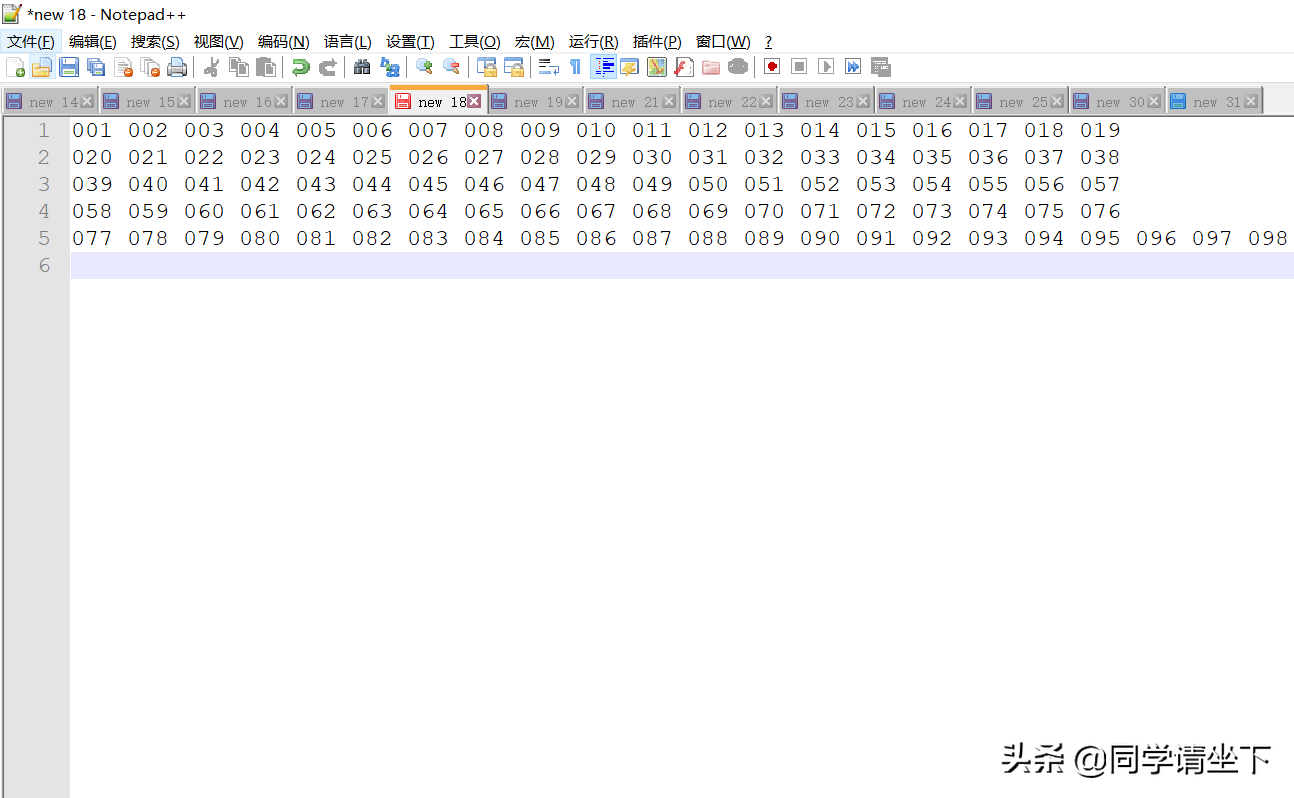Show the Function List panel
The height and width of the screenshot is (798, 1294).
(x=683, y=67)
